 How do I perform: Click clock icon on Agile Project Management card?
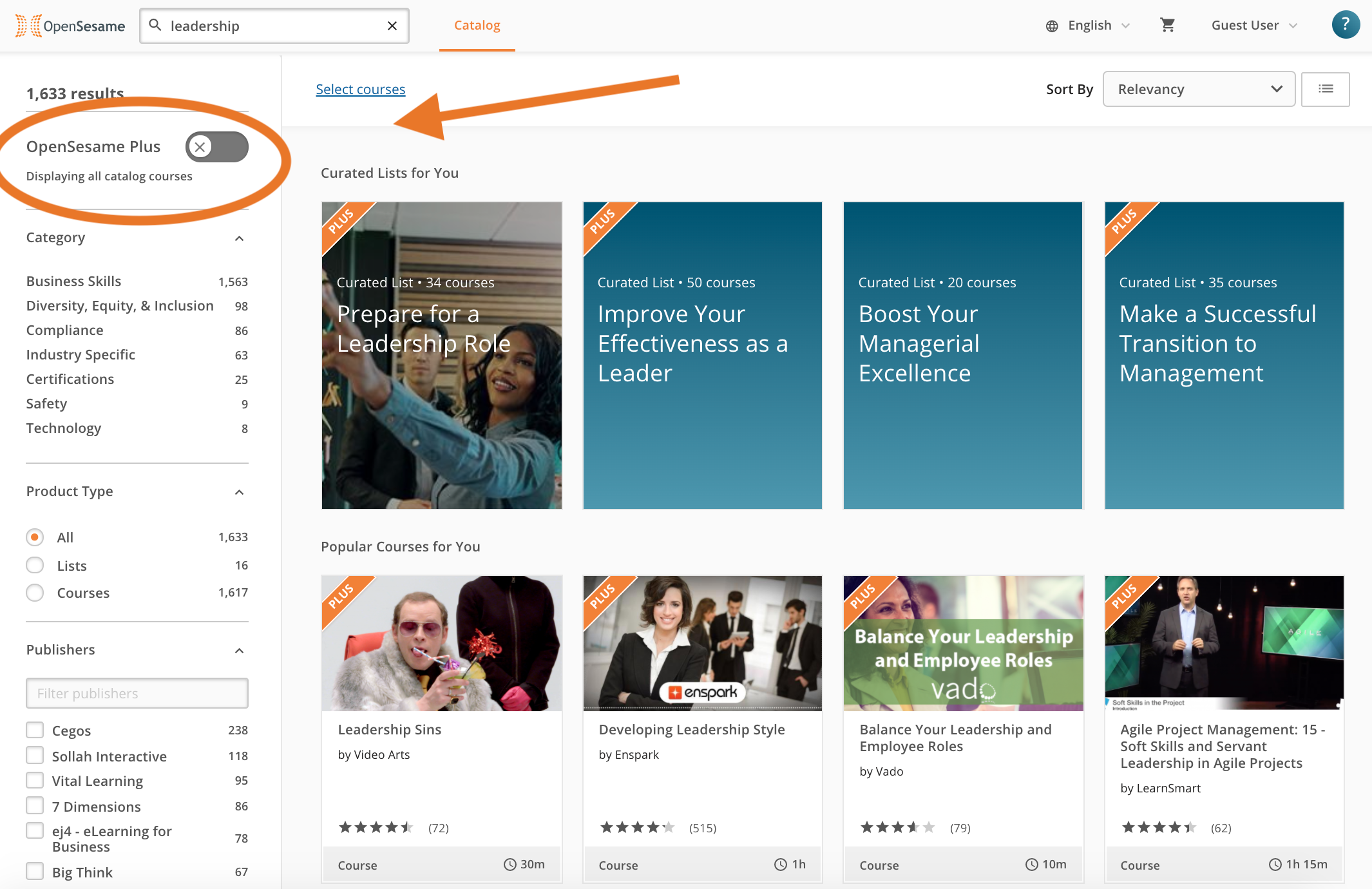tap(1275, 865)
